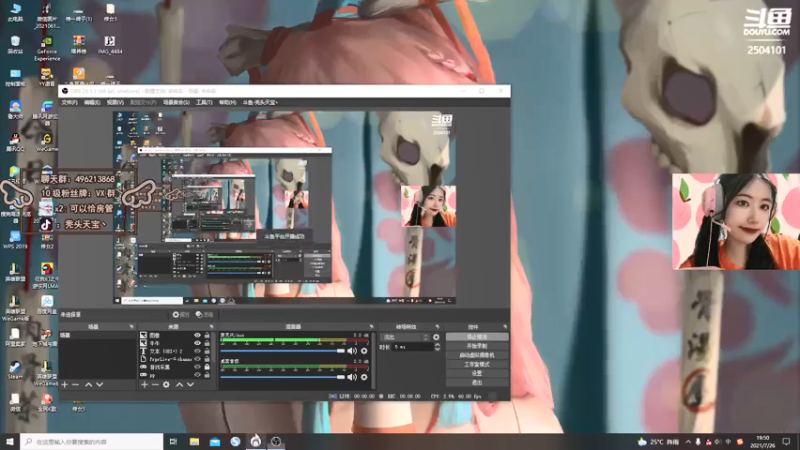Screen dimensions: 800x450
Task: Select the 场景 entry in the Scenes list
Action: [x=98, y=335]
